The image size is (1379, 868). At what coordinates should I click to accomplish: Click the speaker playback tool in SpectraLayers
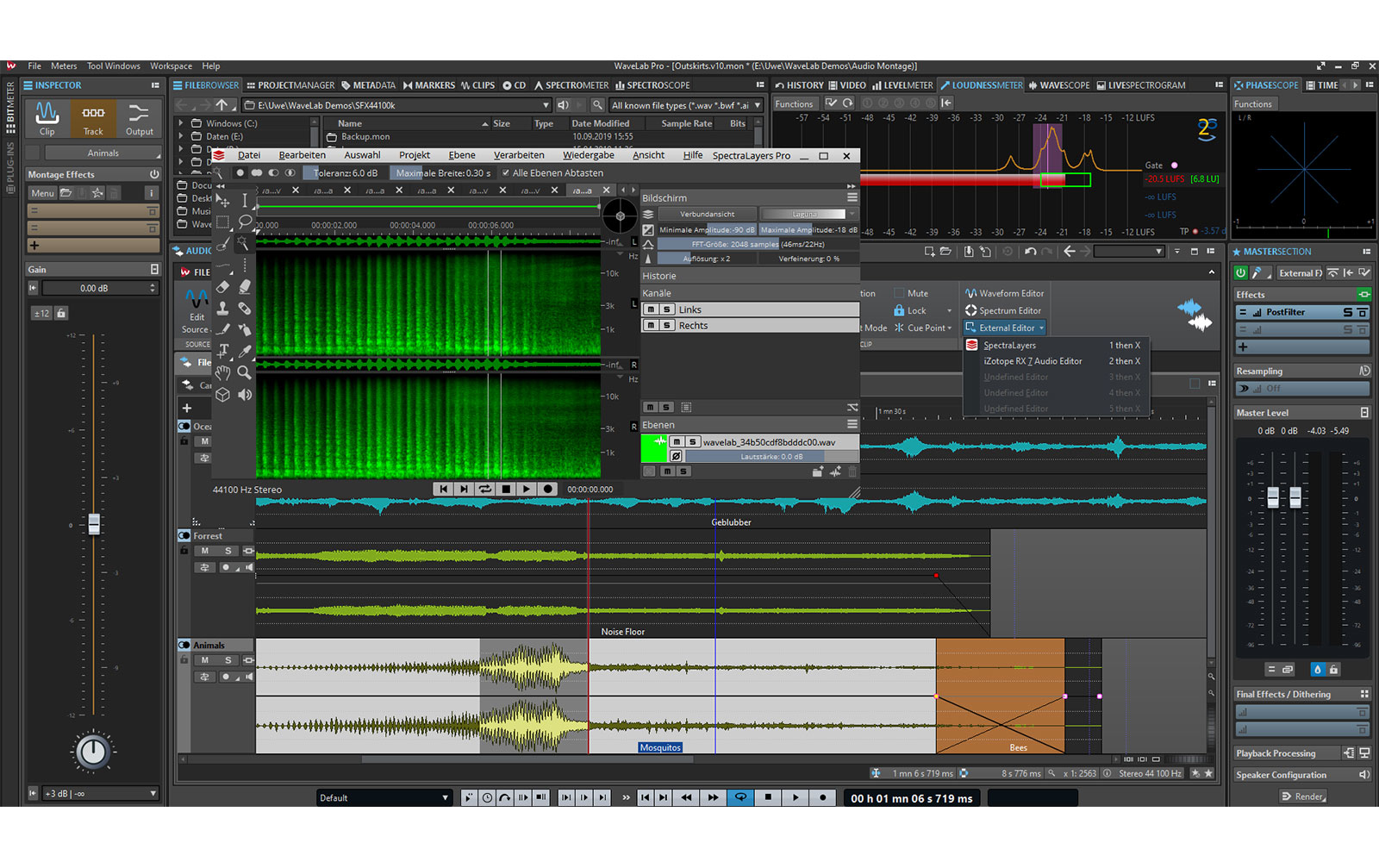245,394
